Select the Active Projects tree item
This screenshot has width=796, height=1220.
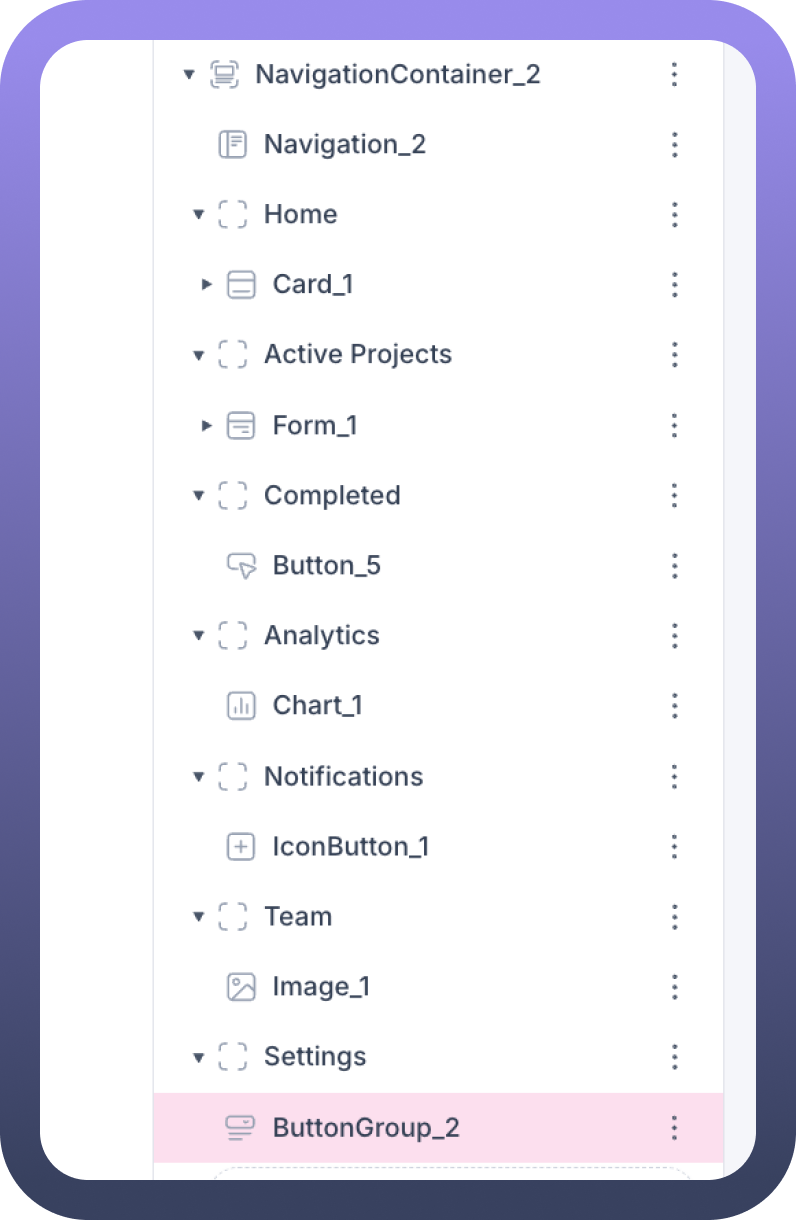[x=357, y=355]
